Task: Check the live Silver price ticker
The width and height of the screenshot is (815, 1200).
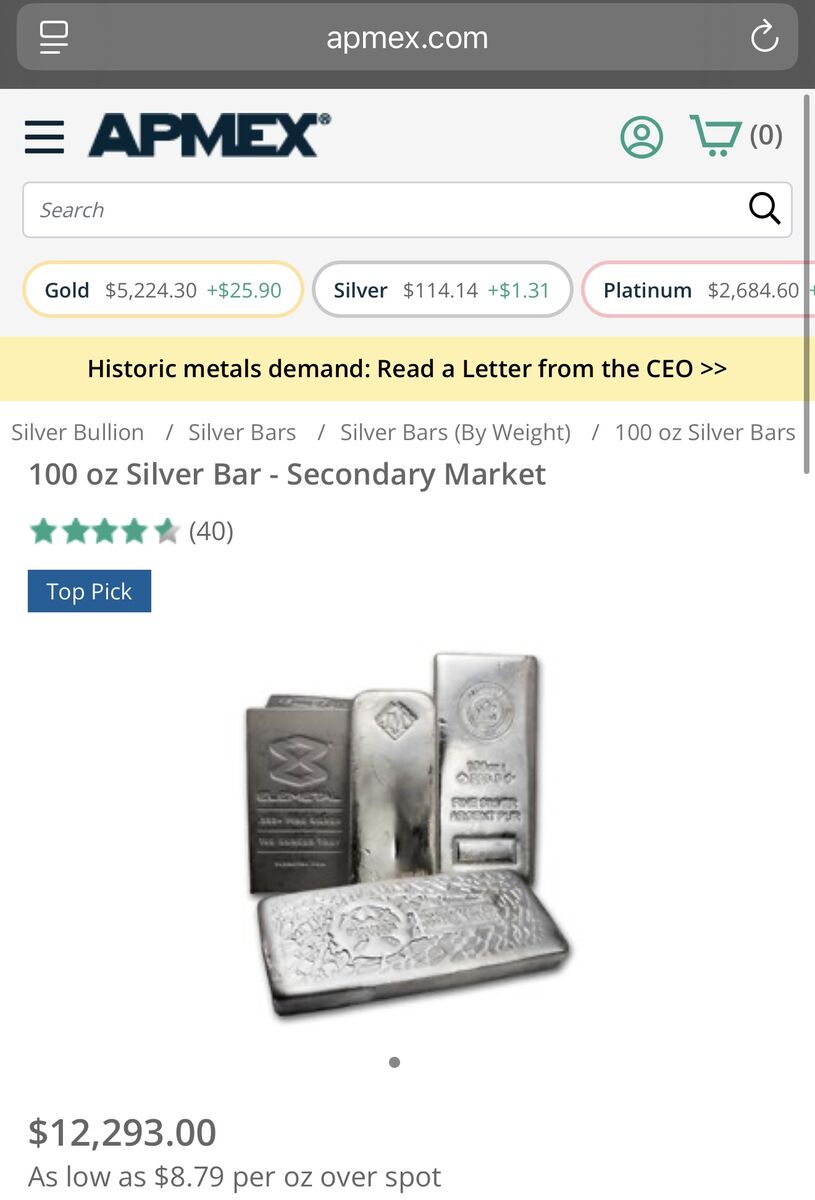Action: (441, 290)
